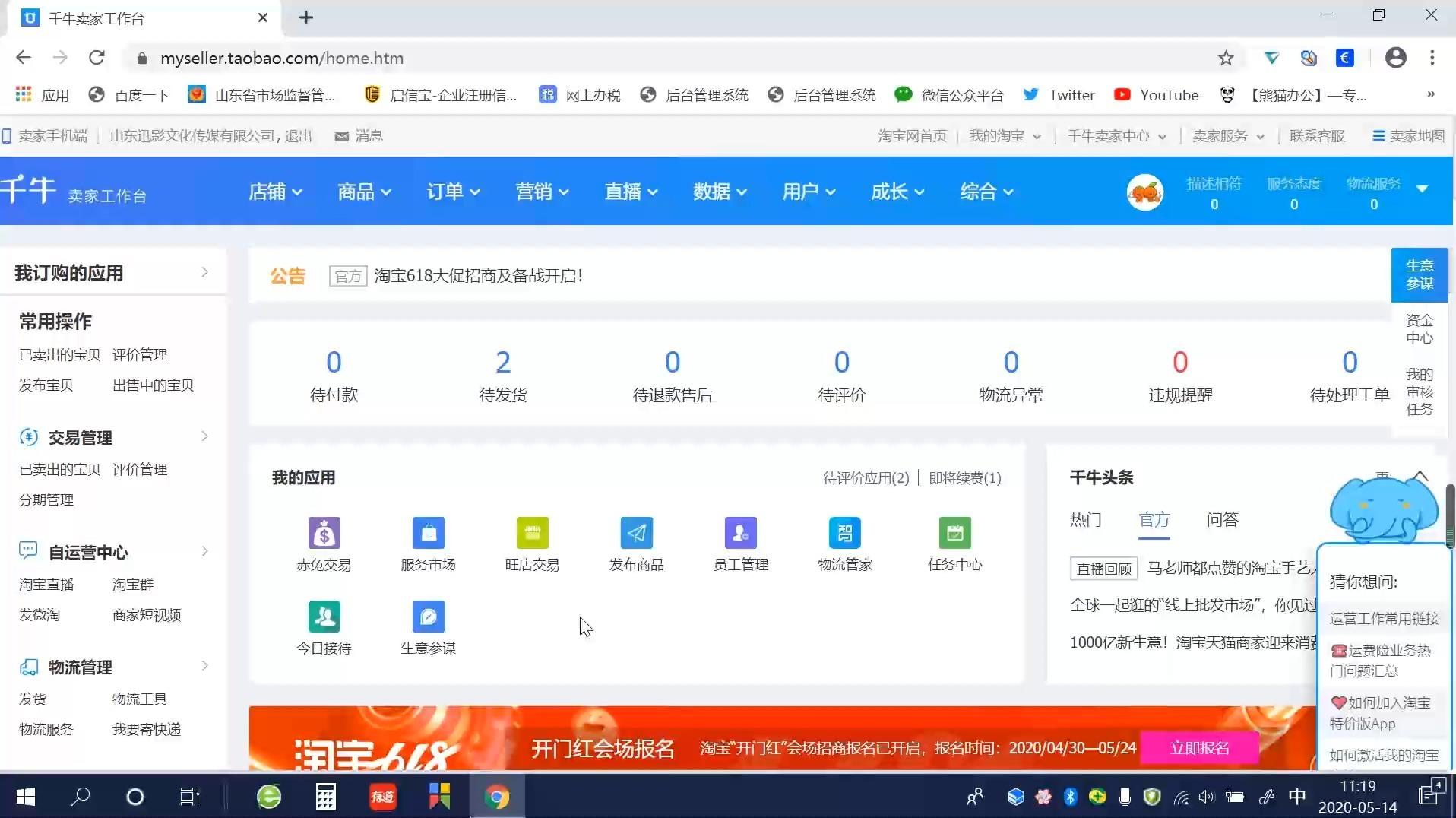Open the calculator in the taskbar
Viewport: 1456px width, 818px height.
click(x=325, y=796)
